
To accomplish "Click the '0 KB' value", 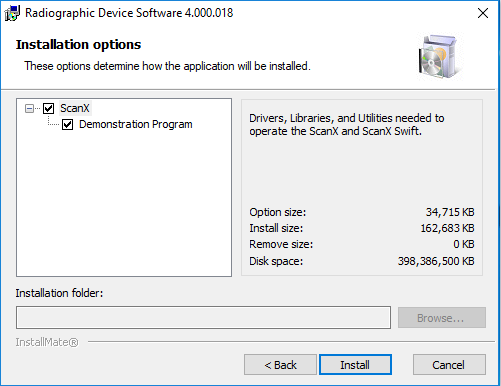I will 464,244.
